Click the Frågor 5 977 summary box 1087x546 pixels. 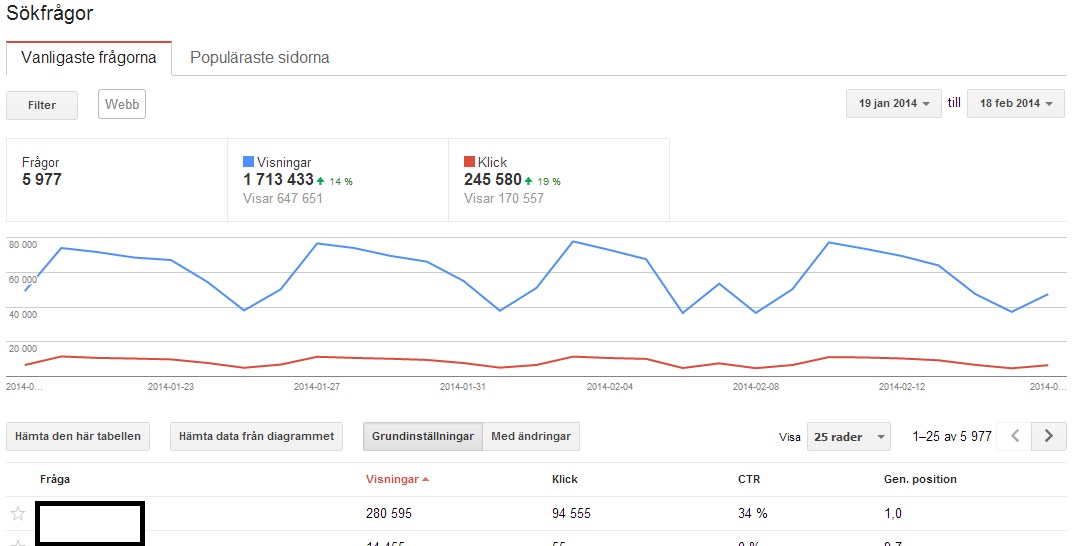coord(117,180)
